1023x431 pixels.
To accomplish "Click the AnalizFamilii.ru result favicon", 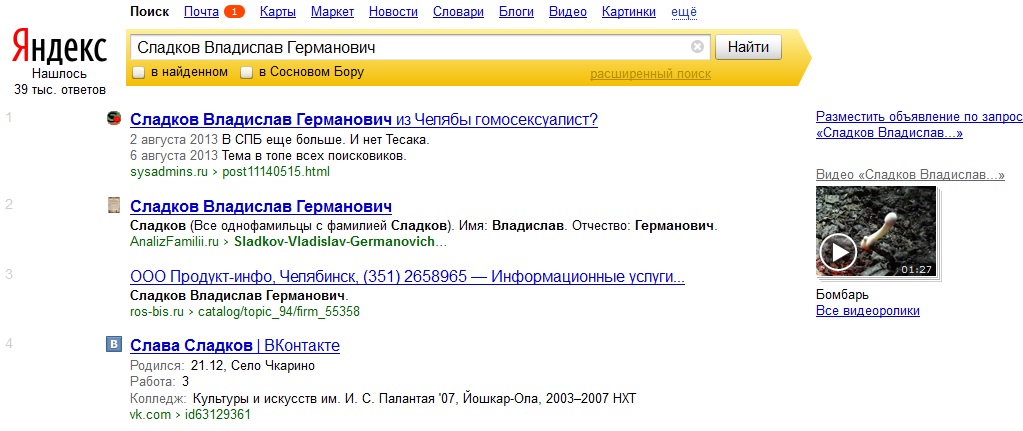I will (114, 205).
